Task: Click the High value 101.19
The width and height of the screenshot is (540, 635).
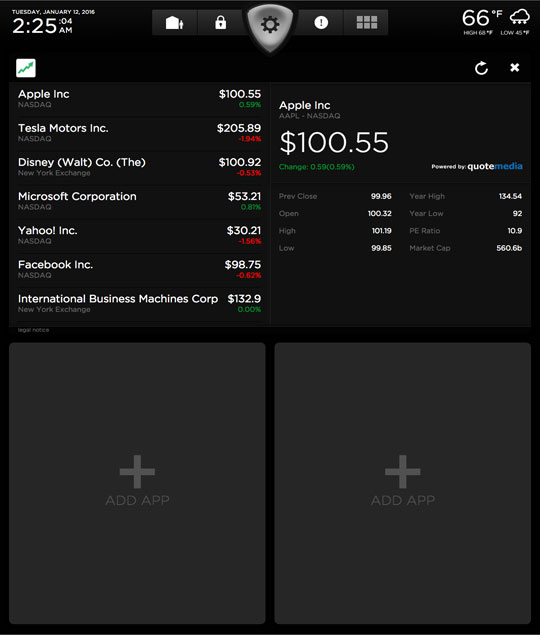Action: coord(382,231)
